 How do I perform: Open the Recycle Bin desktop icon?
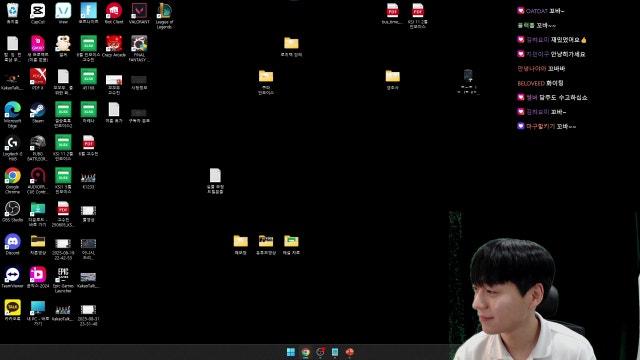(x=13, y=13)
